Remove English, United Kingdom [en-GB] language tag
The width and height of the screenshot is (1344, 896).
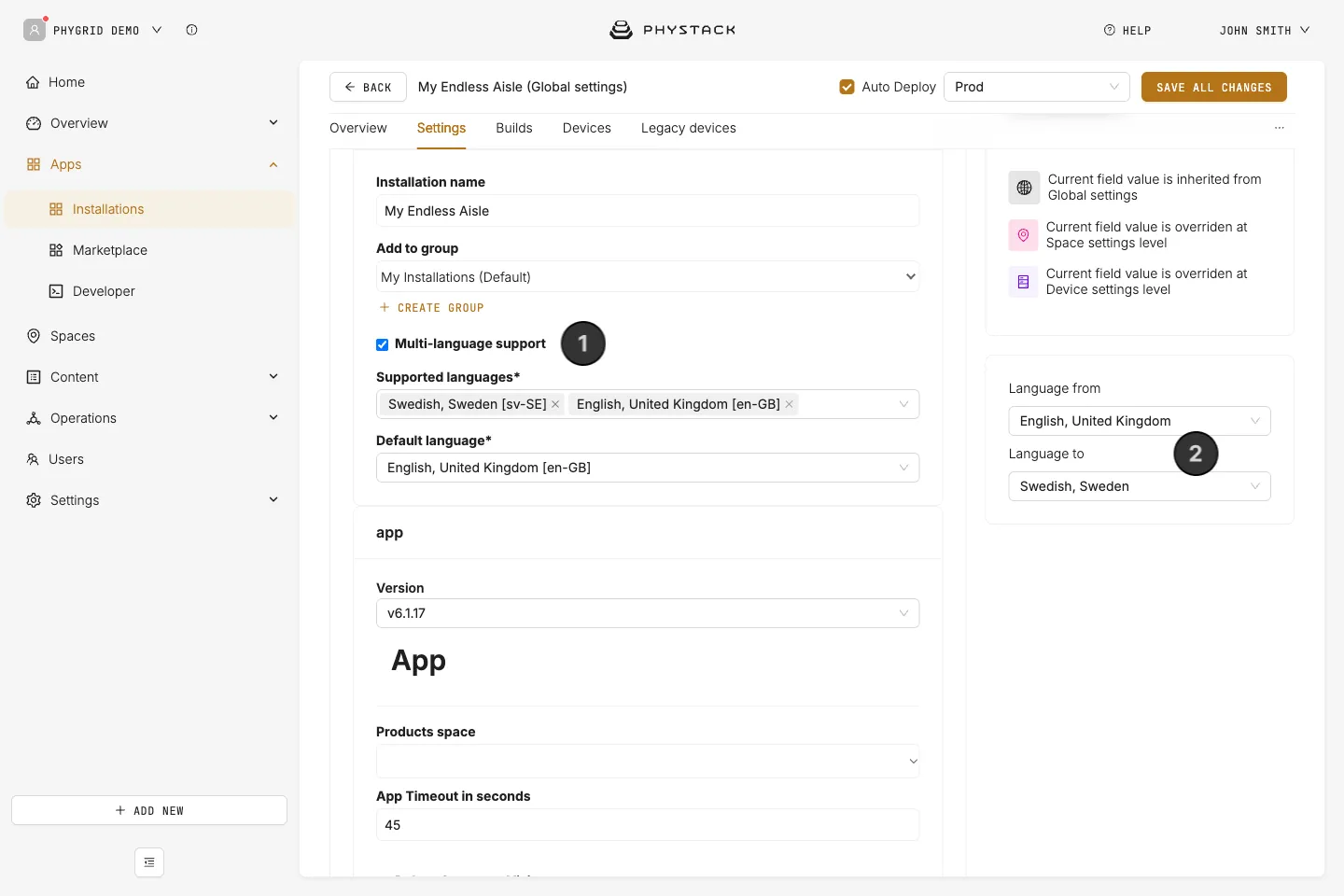pos(789,404)
